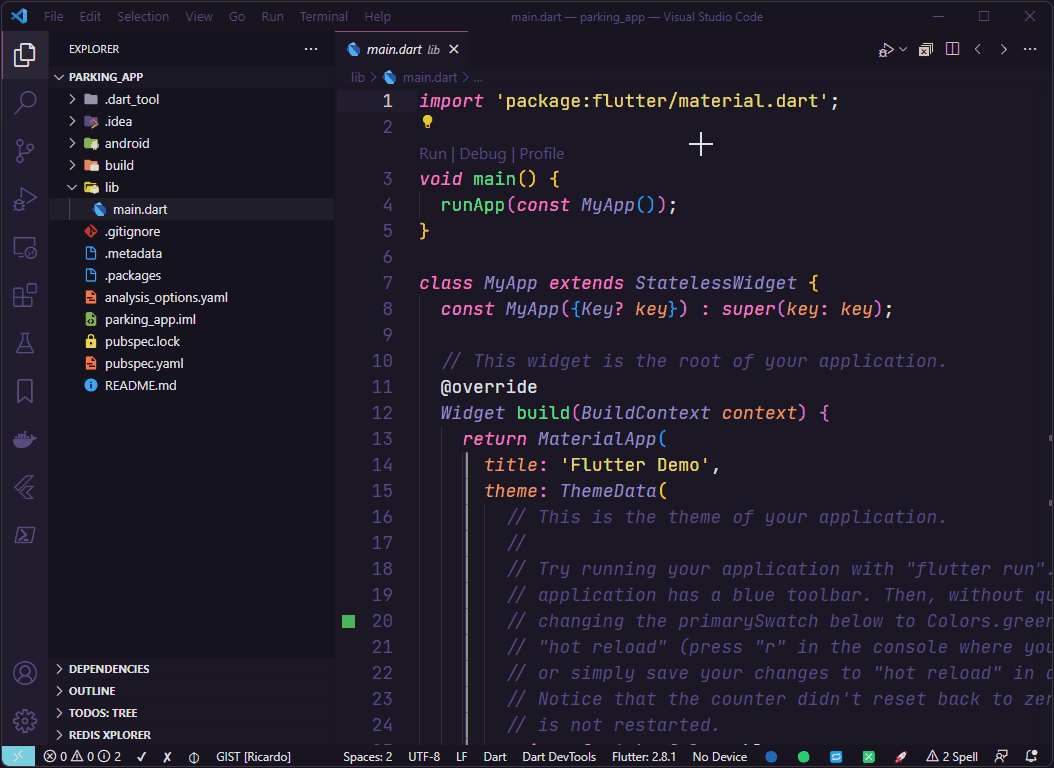Click the blue circle status bar icon

771,757
